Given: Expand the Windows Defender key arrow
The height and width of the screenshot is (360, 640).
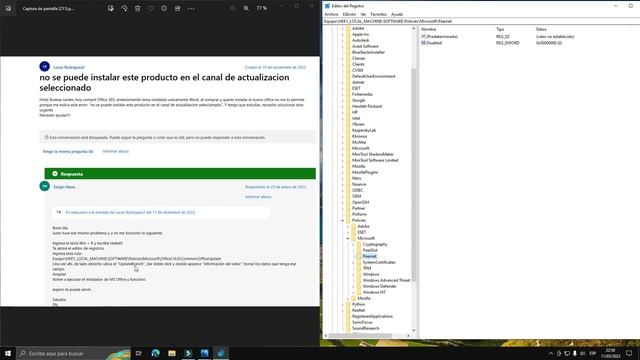Looking at the screenshot, I should [x=353, y=287].
